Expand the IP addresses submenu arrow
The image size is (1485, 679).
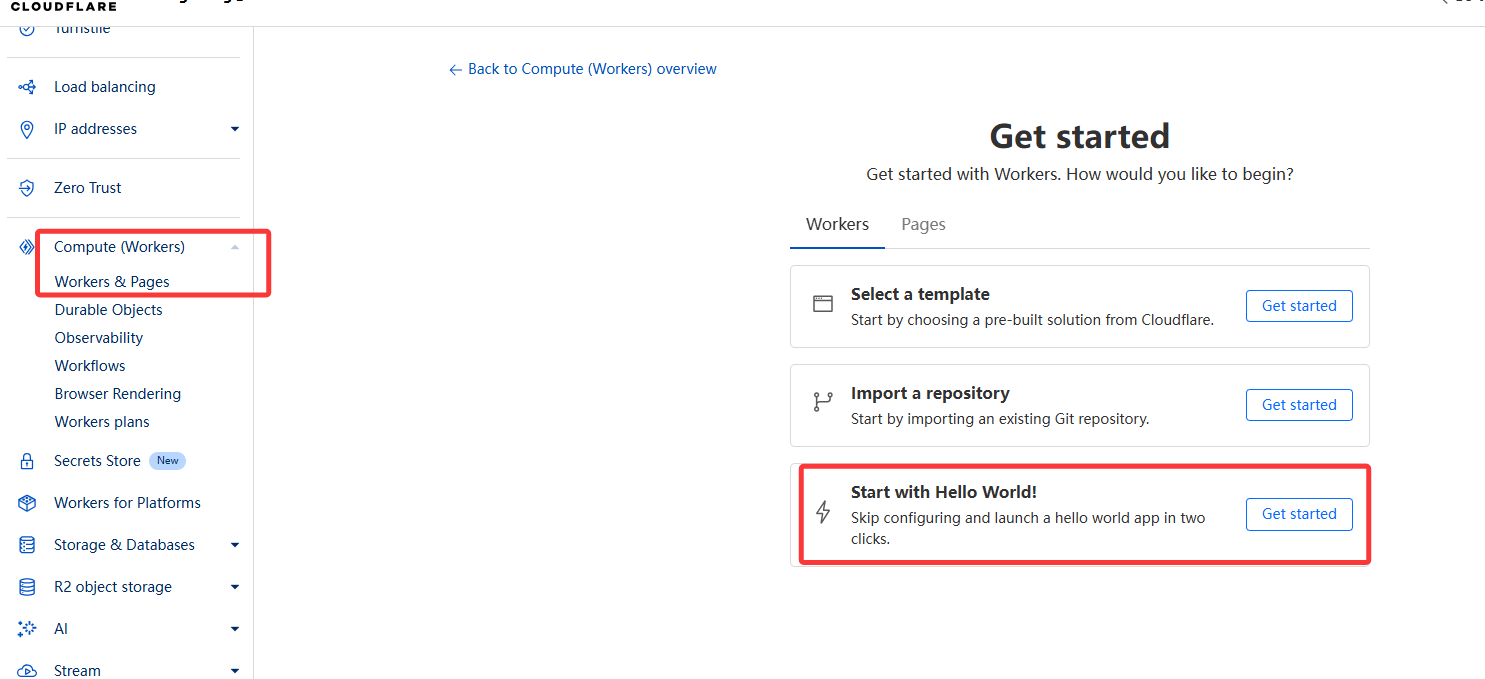click(235, 129)
